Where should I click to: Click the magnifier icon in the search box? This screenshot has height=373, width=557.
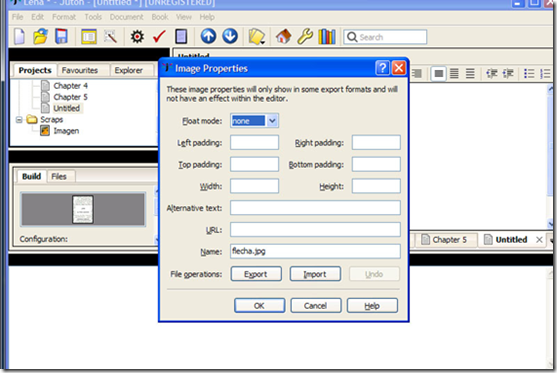click(x=352, y=37)
